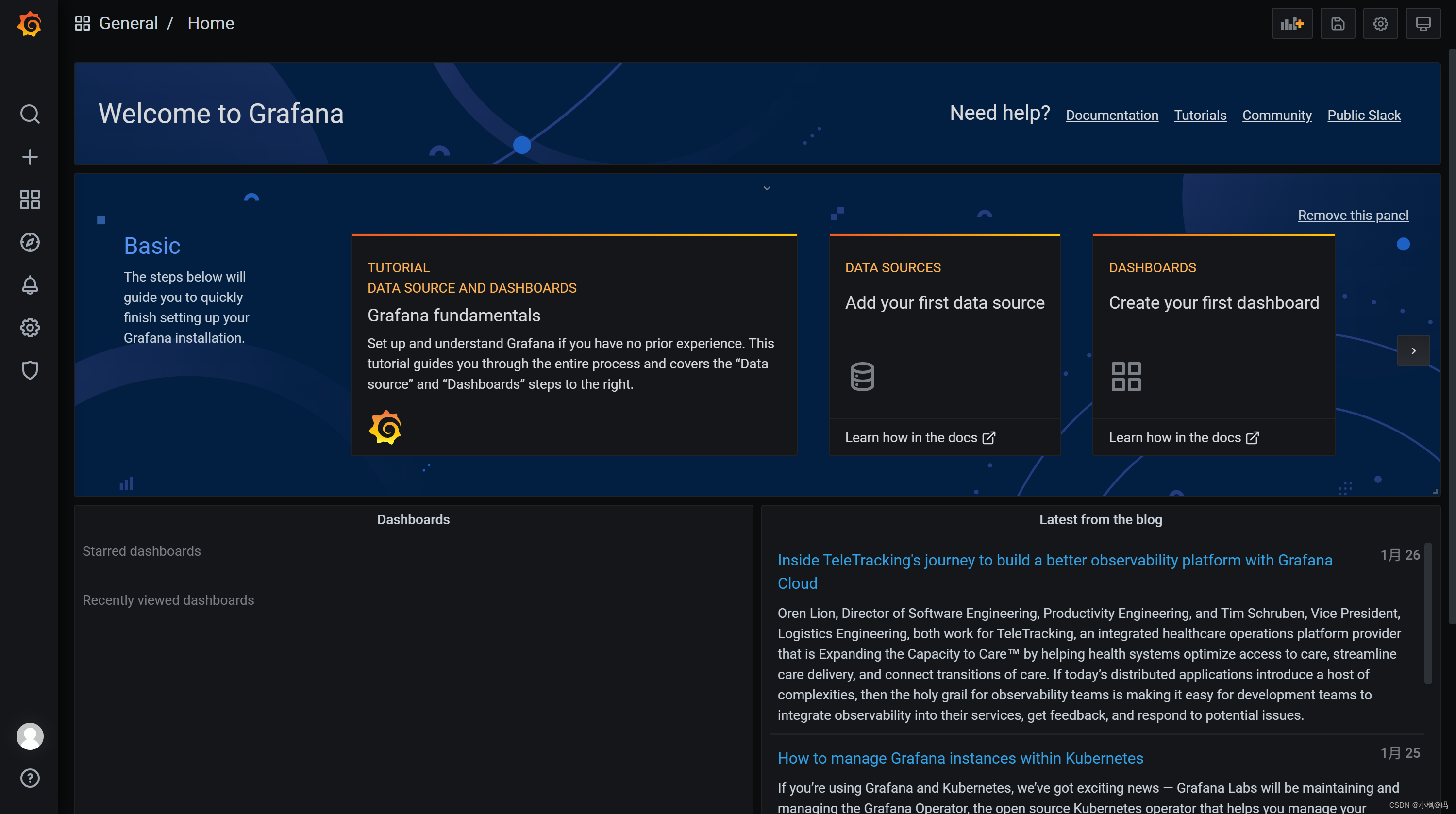Open the Search dashboards icon
The image size is (1456, 814).
30,114
